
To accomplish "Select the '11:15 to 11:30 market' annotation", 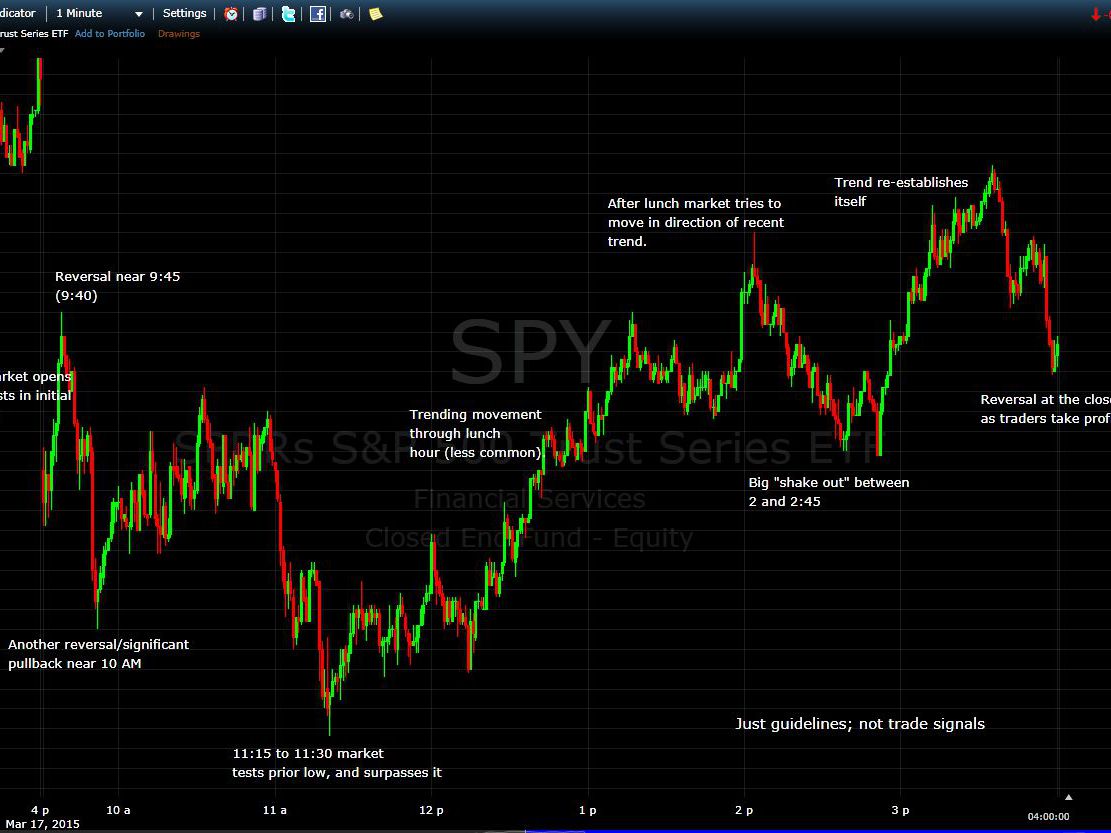I will [337, 763].
